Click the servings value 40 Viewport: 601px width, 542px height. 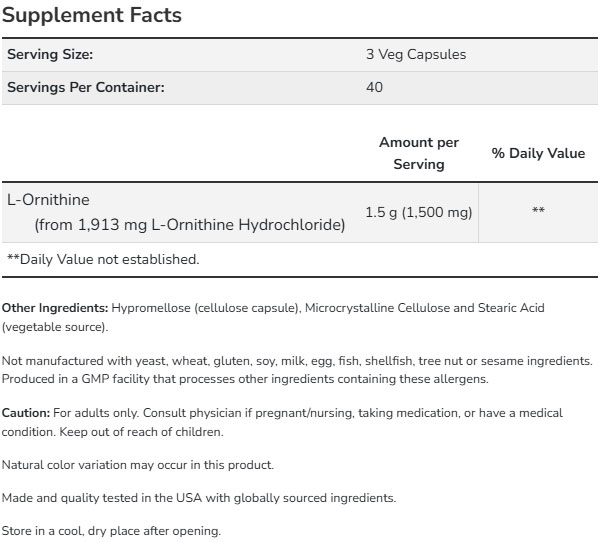click(x=376, y=87)
